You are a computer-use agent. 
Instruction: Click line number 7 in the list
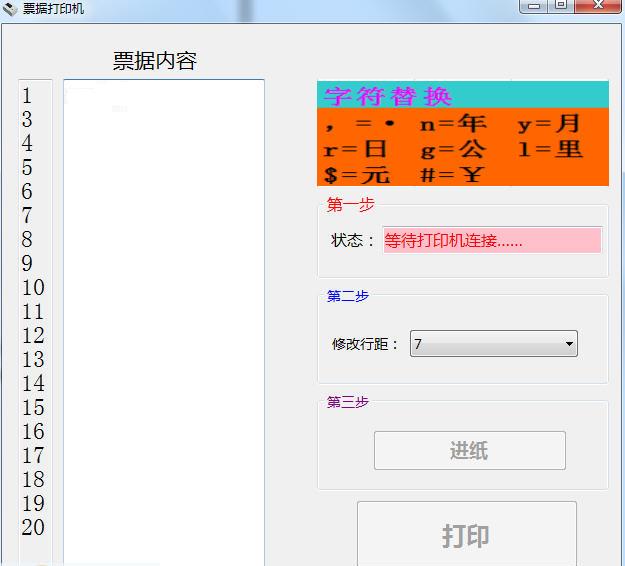coord(27,216)
